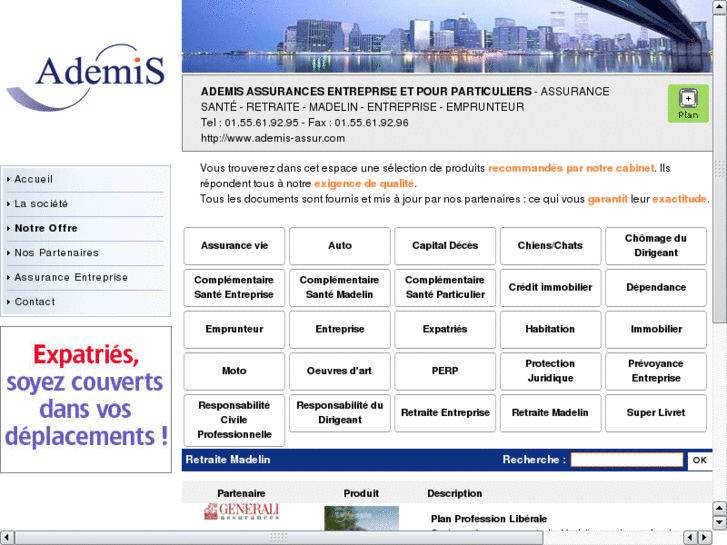Viewport: 727px width, 545px height.
Task: Click the Generali assurances partner logo
Action: click(241, 511)
